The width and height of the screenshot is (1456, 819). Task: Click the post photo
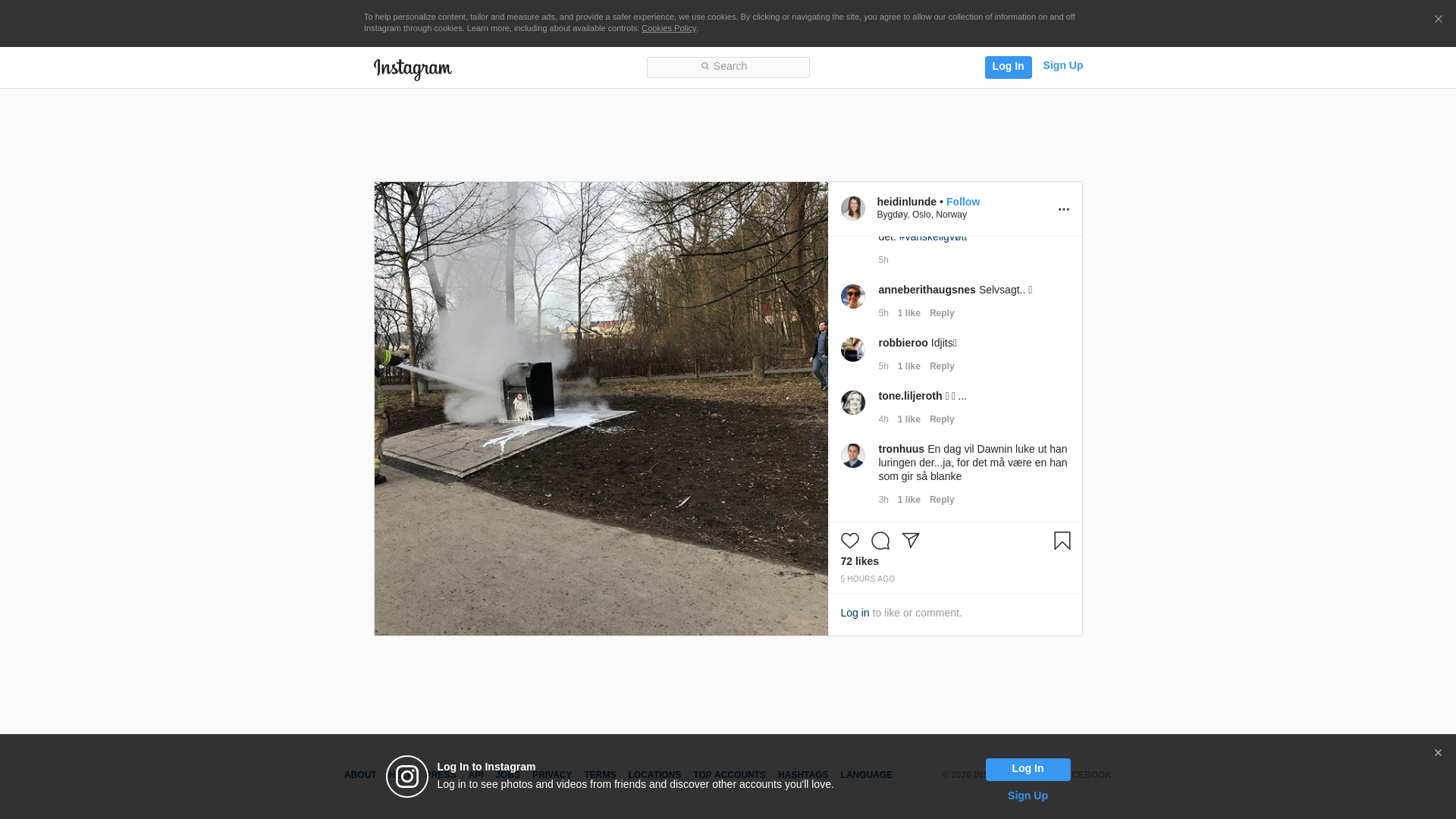point(601,409)
